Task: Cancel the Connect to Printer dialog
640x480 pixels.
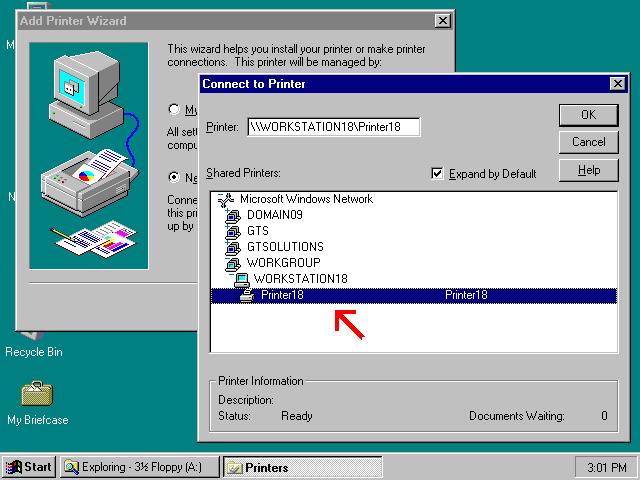Action: 588,142
